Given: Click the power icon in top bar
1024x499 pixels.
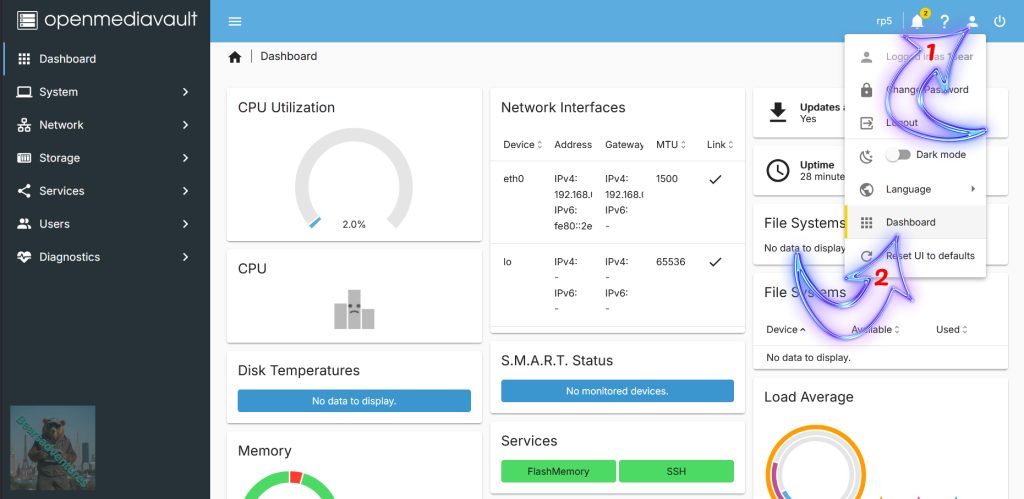Looking at the screenshot, I should click(999, 21).
